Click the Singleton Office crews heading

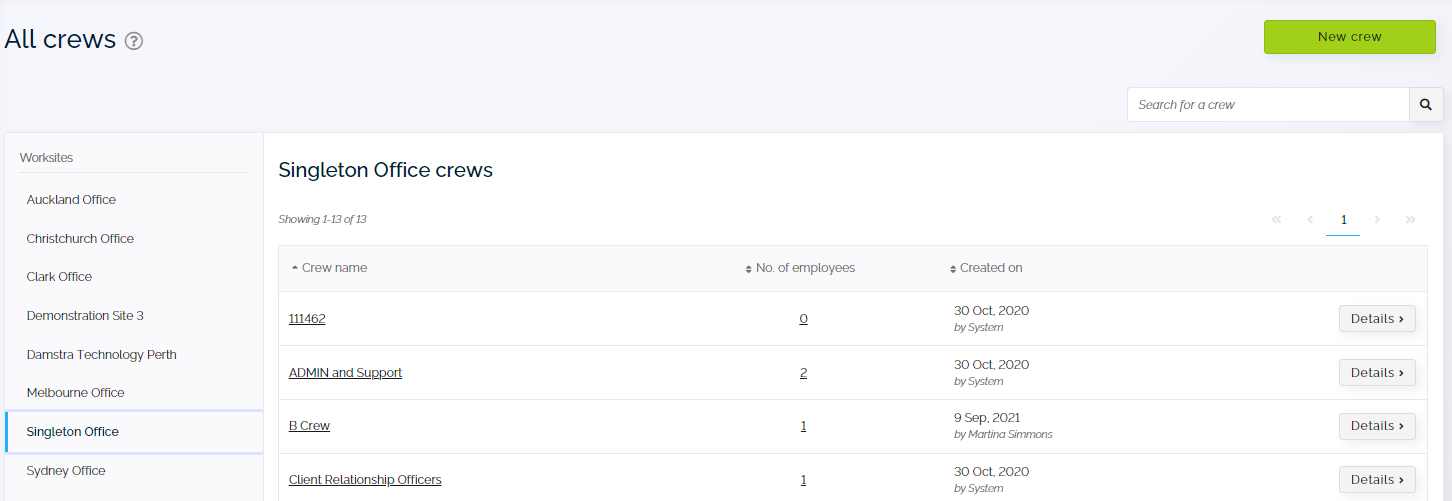[x=385, y=170]
